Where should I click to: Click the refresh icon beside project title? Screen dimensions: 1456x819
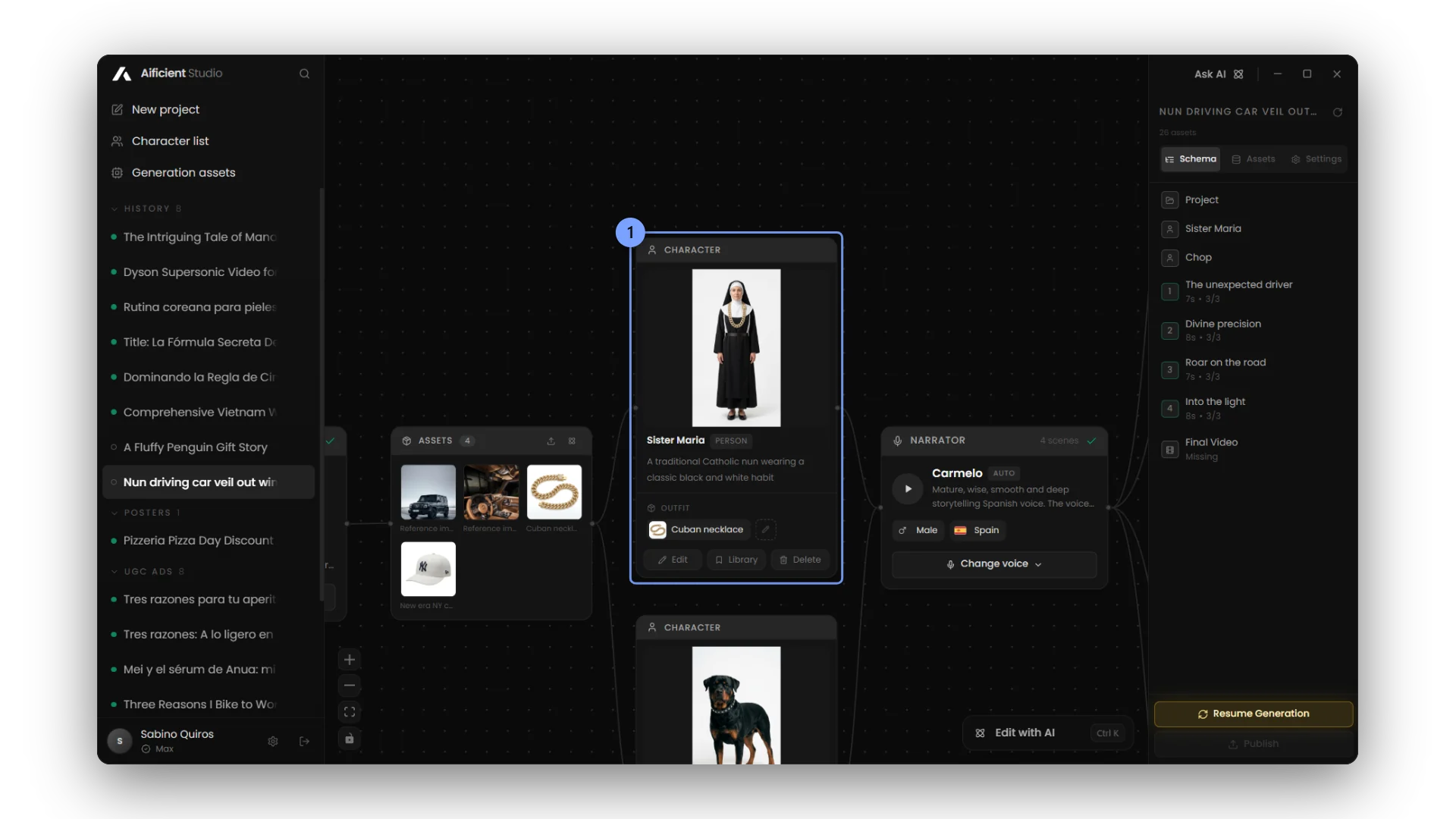(1338, 112)
